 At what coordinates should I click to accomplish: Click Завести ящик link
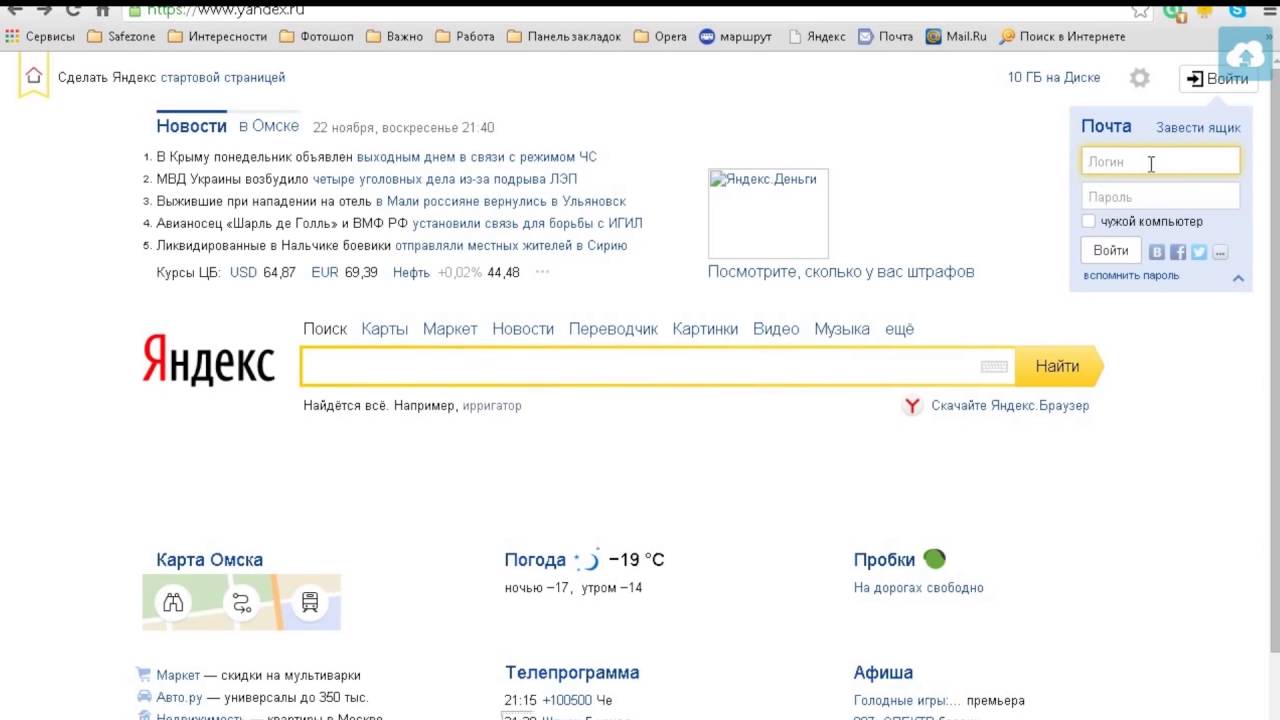point(1198,128)
